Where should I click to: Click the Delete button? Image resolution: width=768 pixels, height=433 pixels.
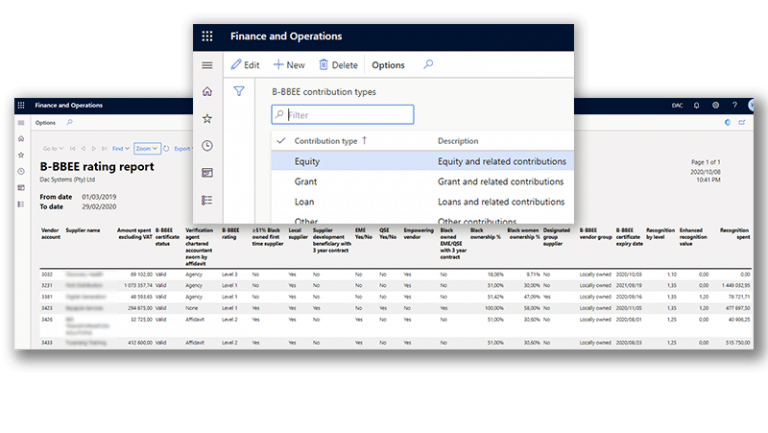pyautogui.click(x=338, y=65)
